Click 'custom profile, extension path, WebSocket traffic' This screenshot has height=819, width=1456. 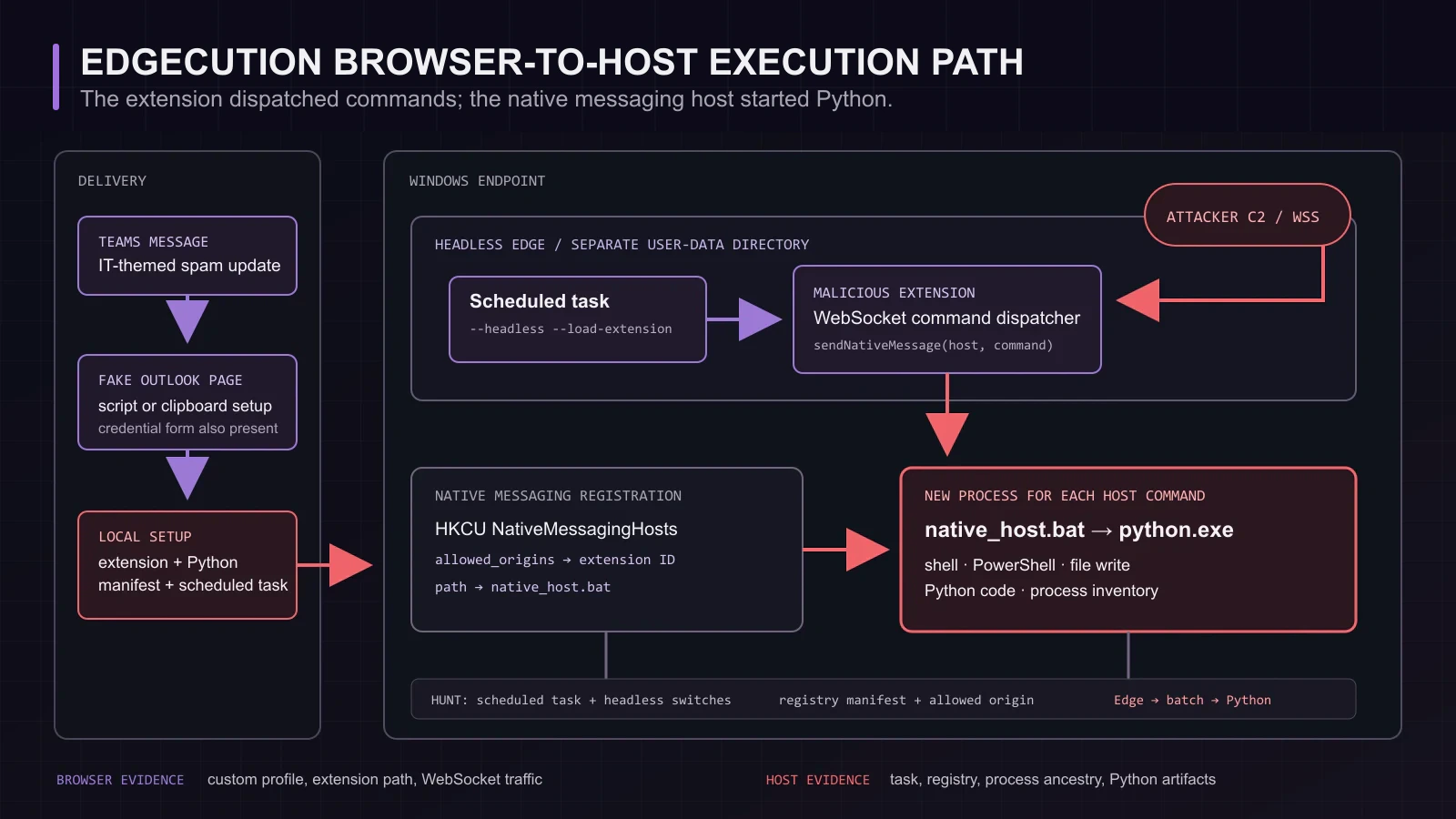pyautogui.click(x=375, y=779)
